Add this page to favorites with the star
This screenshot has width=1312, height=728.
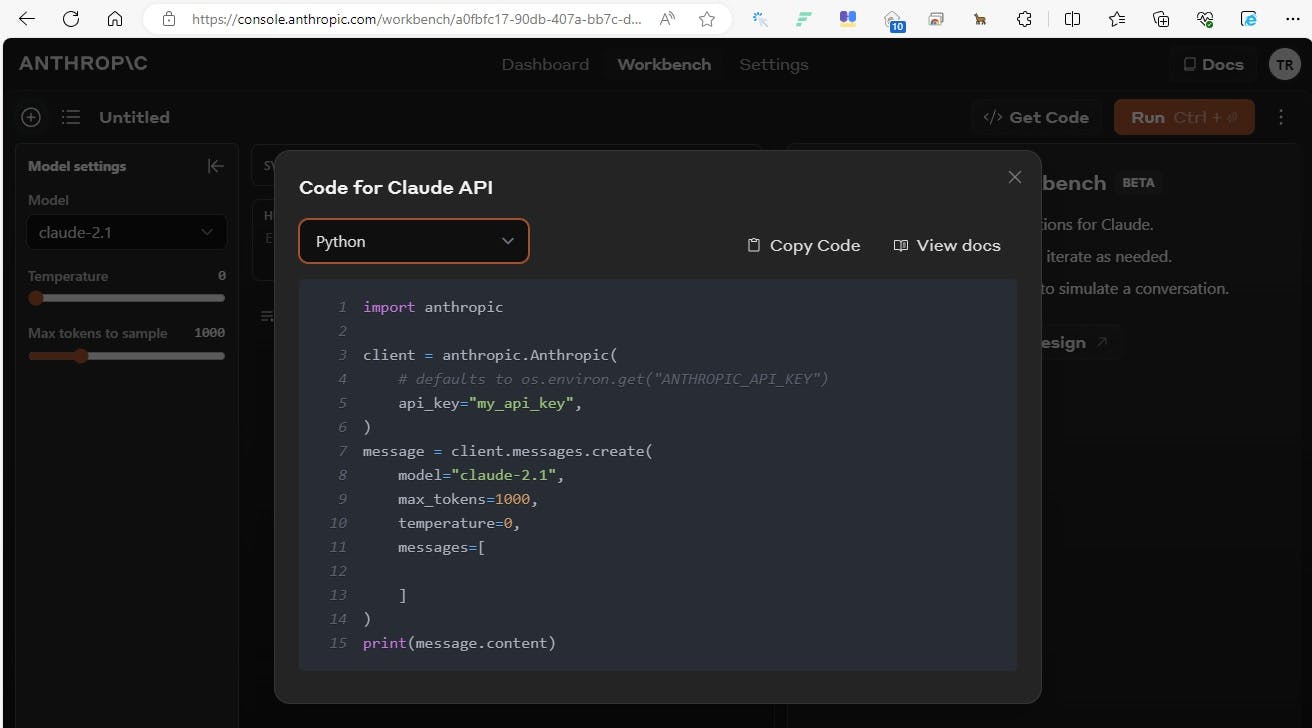tap(707, 18)
